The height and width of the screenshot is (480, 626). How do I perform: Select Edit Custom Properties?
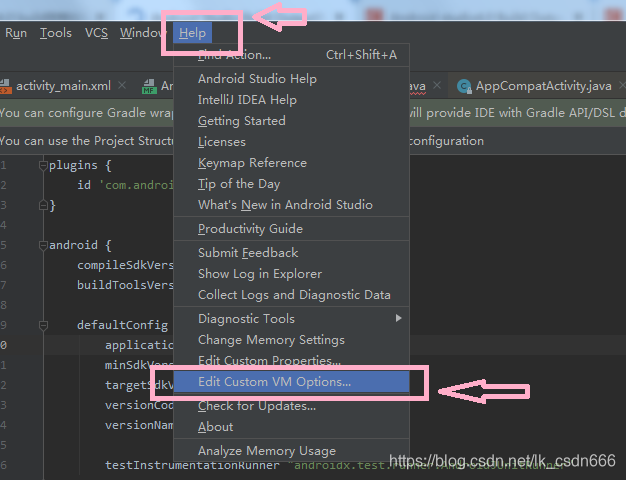pyautogui.click(x=291, y=361)
